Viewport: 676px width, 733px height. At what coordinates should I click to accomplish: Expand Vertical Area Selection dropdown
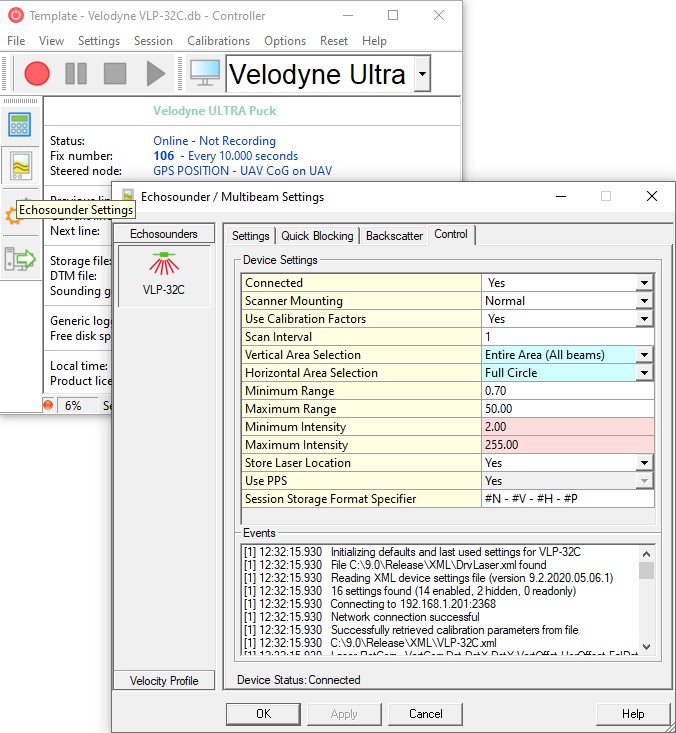pyautogui.click(x=645, y=355)
